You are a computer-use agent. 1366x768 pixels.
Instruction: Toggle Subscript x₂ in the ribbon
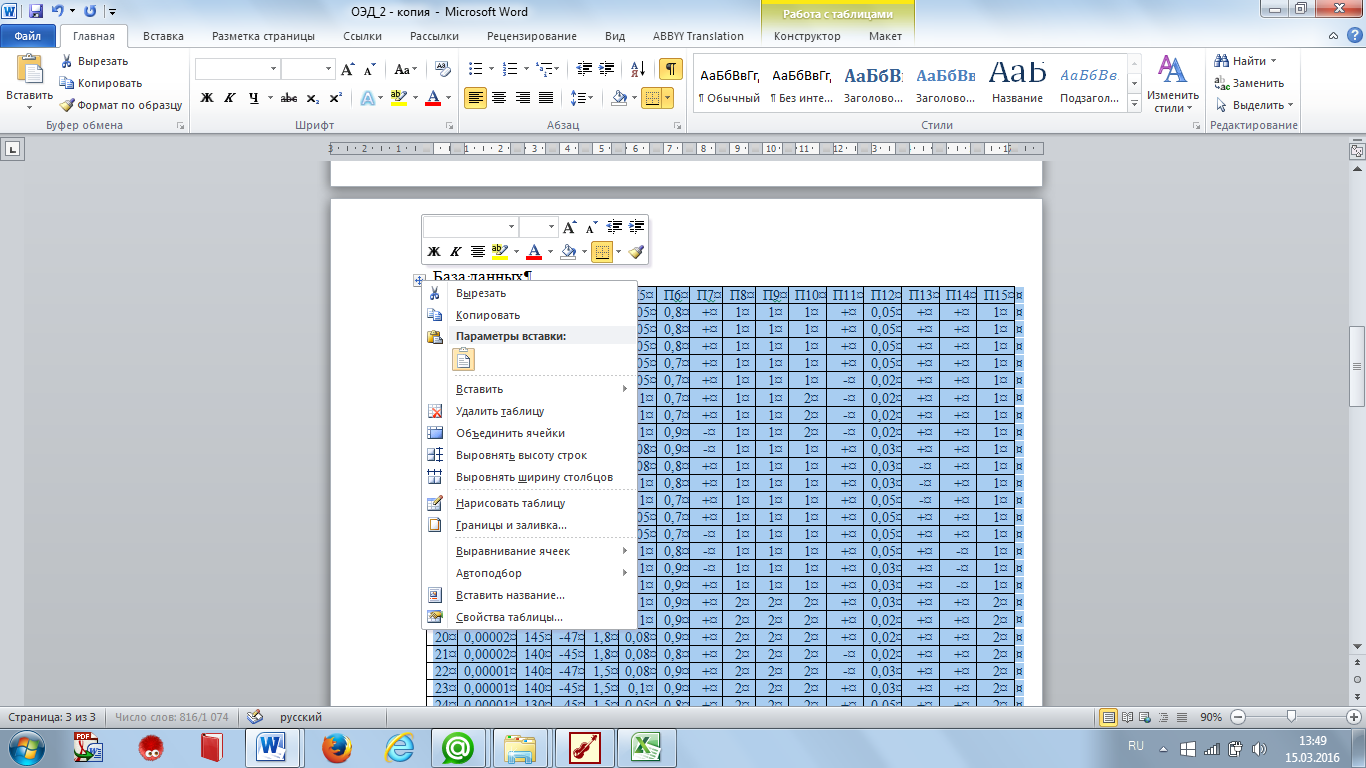pos(312,98)
